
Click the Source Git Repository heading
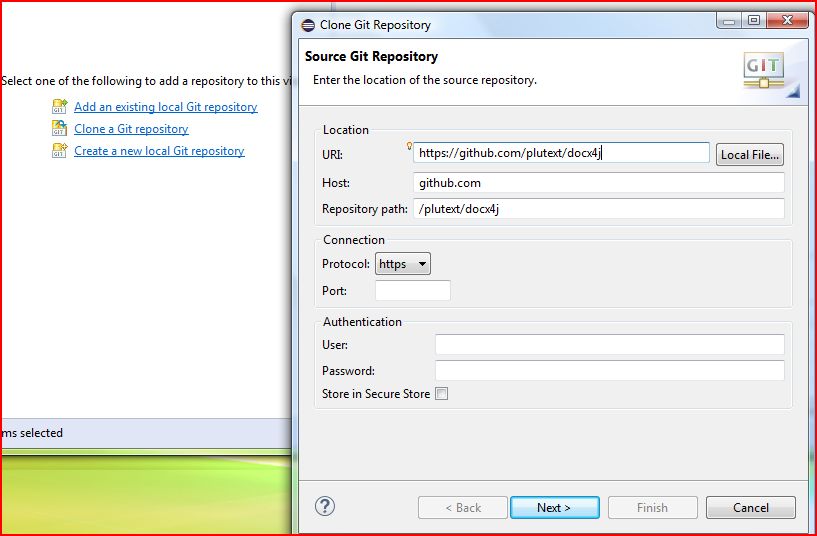click(x=371, y=56)
